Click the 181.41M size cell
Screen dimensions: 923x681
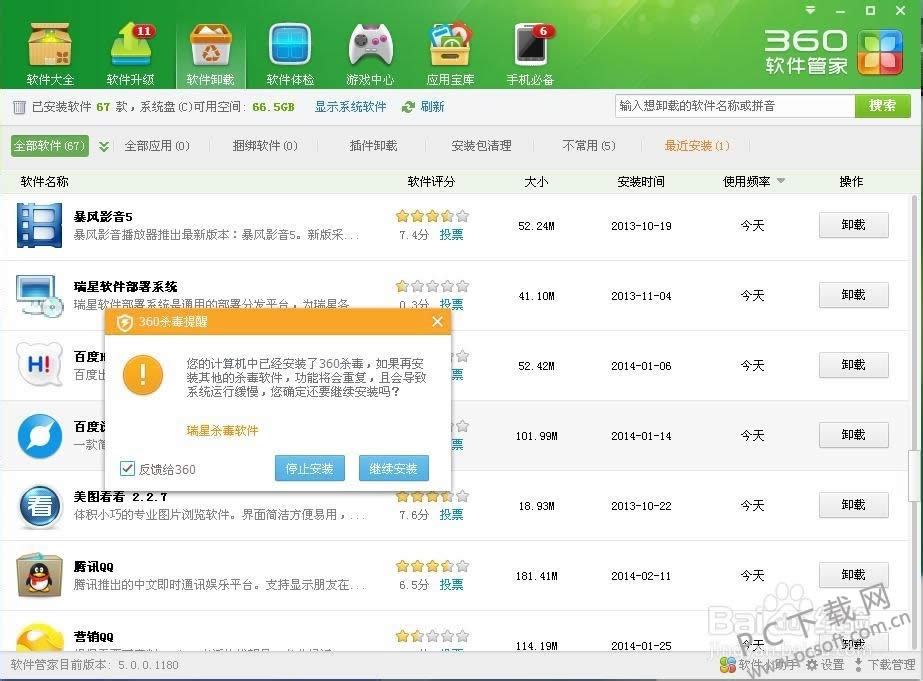(x=536, y=576)
